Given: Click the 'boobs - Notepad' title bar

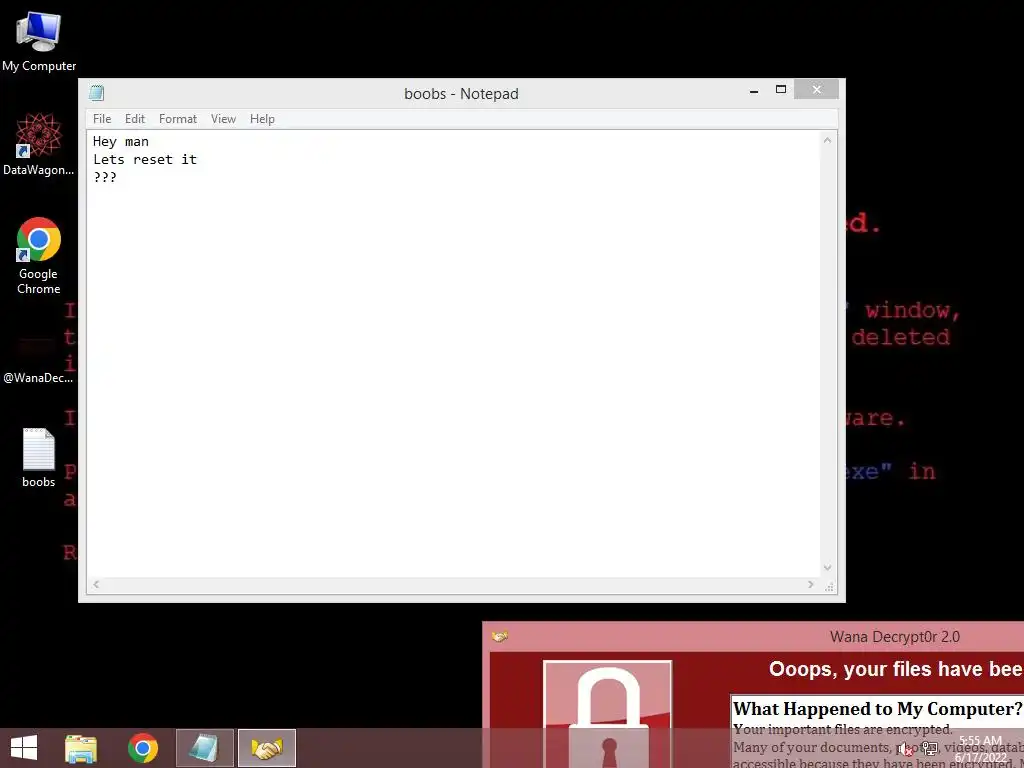Looking at the screenshot, I should 461,93.
